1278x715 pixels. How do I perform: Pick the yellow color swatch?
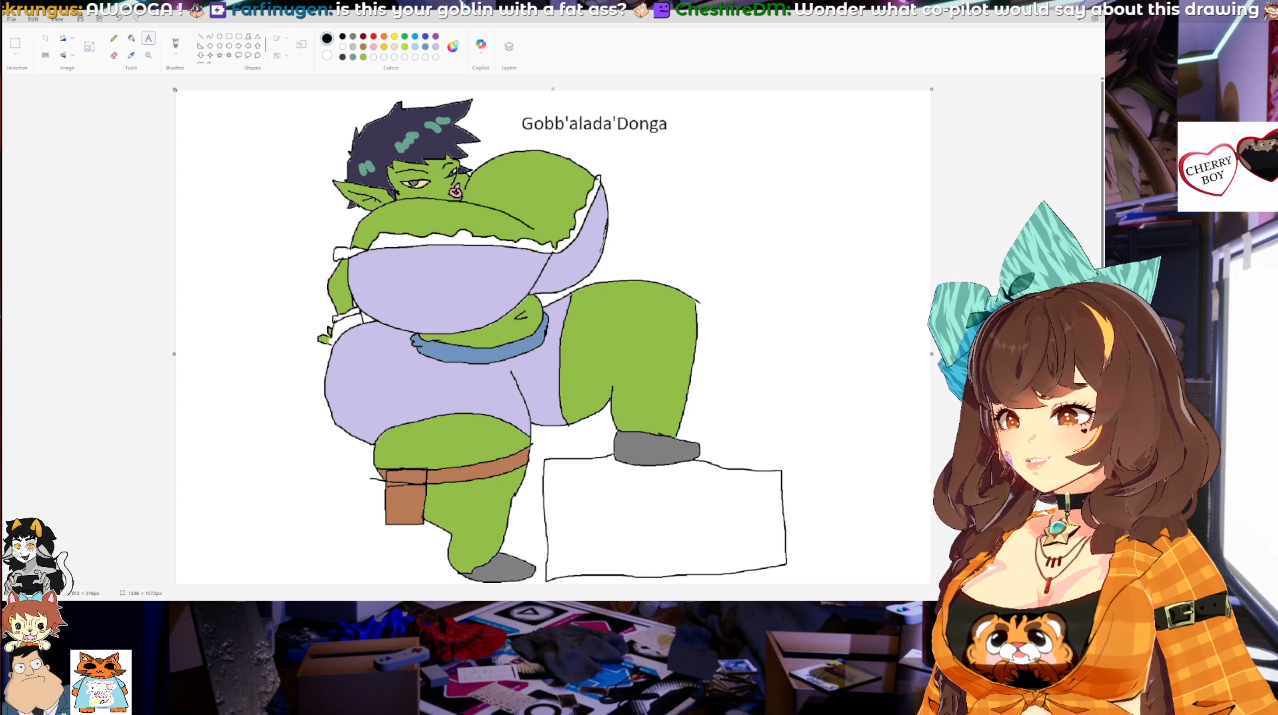click(394, 36)
